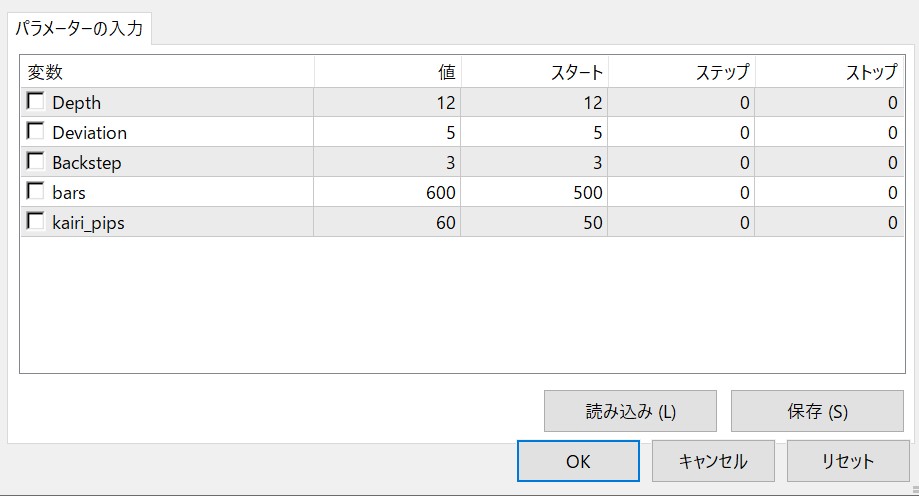Tick the Deviation optimization checkbox

36,131
